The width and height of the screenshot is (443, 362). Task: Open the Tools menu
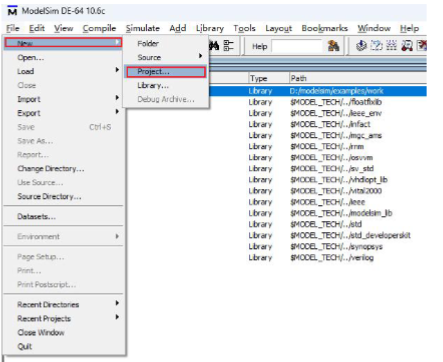coord(244,28)
